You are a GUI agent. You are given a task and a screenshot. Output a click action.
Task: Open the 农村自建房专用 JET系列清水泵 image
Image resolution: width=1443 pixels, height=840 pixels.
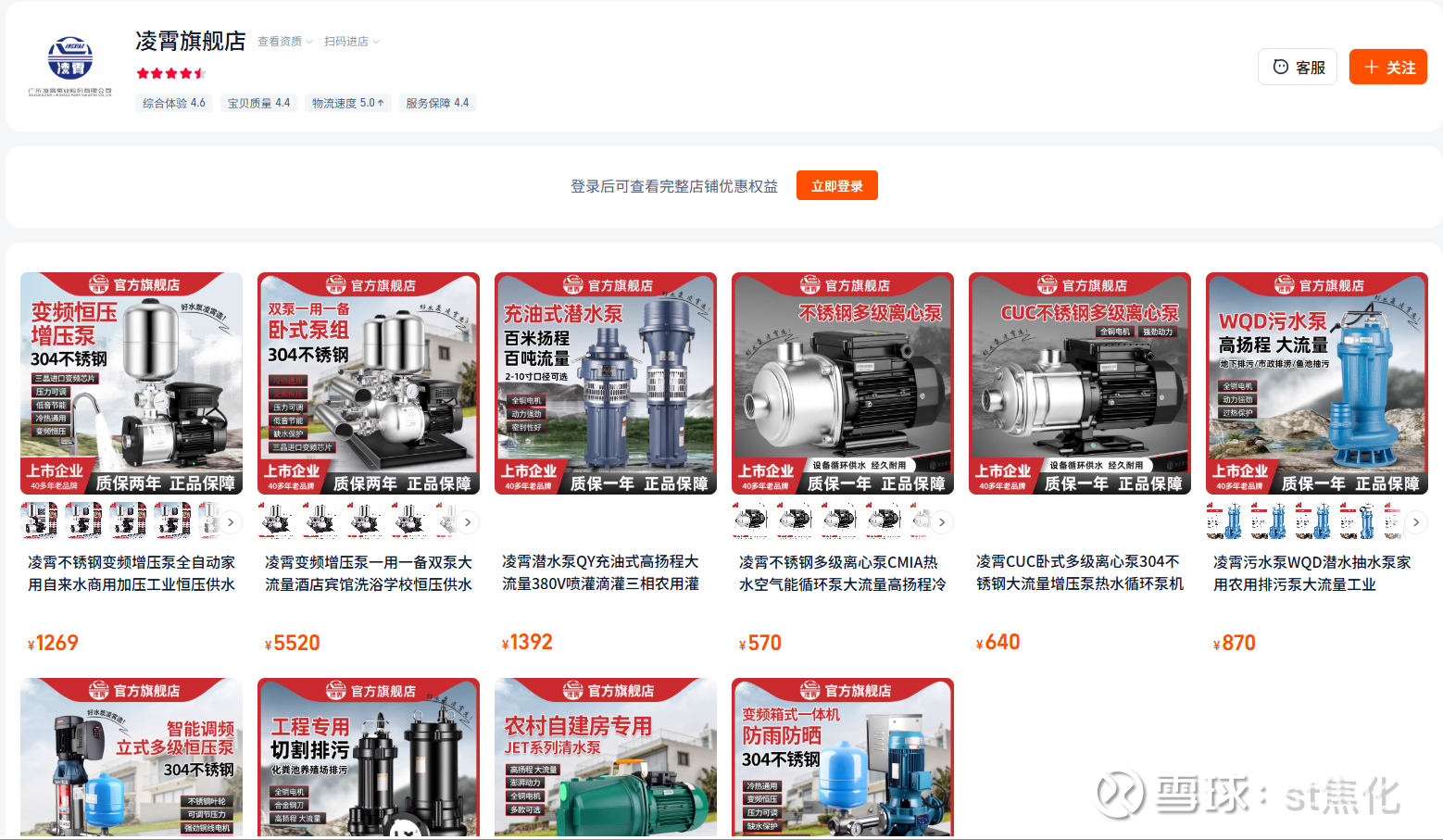click(x=606, y=757)
